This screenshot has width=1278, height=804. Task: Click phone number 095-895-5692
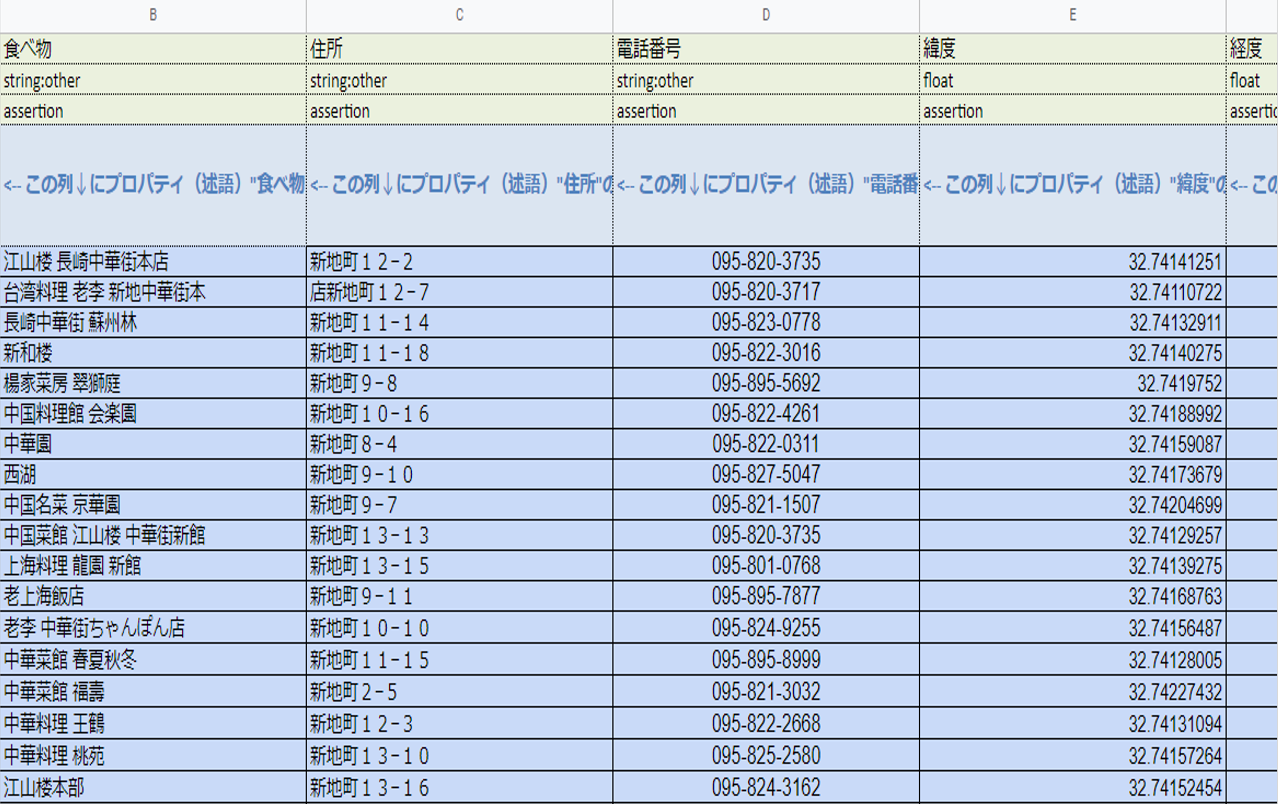tap(766, 383)
